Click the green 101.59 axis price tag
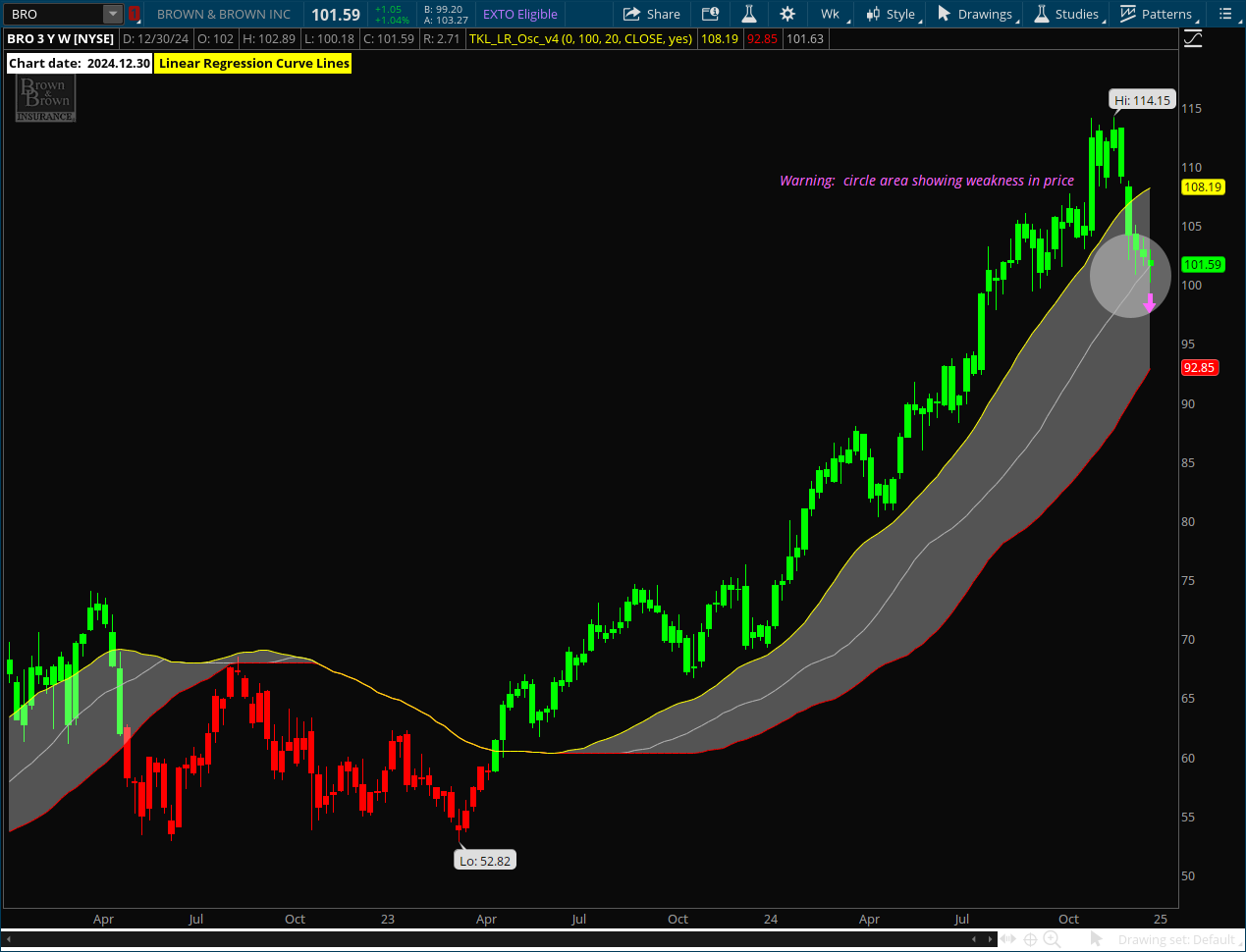Screen dimensions: 1246x952 point(1203,265)
